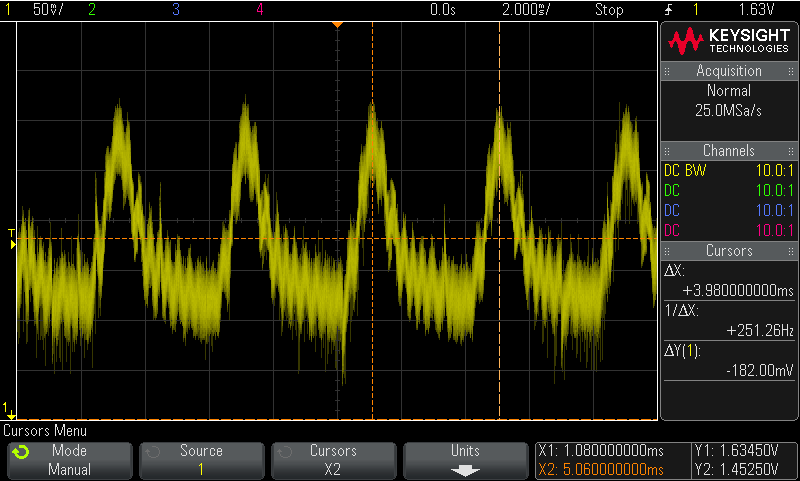Open the Cursors X2 softkey selection

333,460
